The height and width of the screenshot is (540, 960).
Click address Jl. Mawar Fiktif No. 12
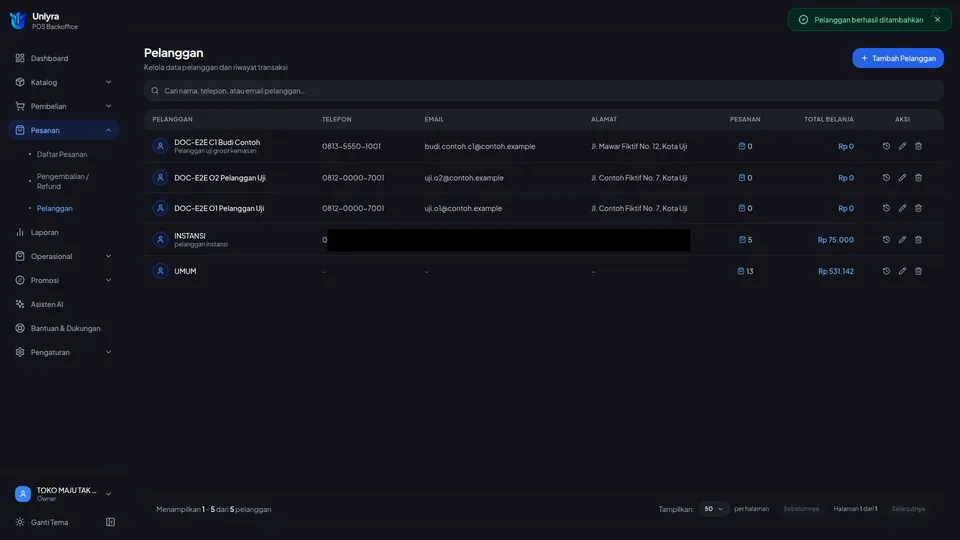click(x=639, y=146)
